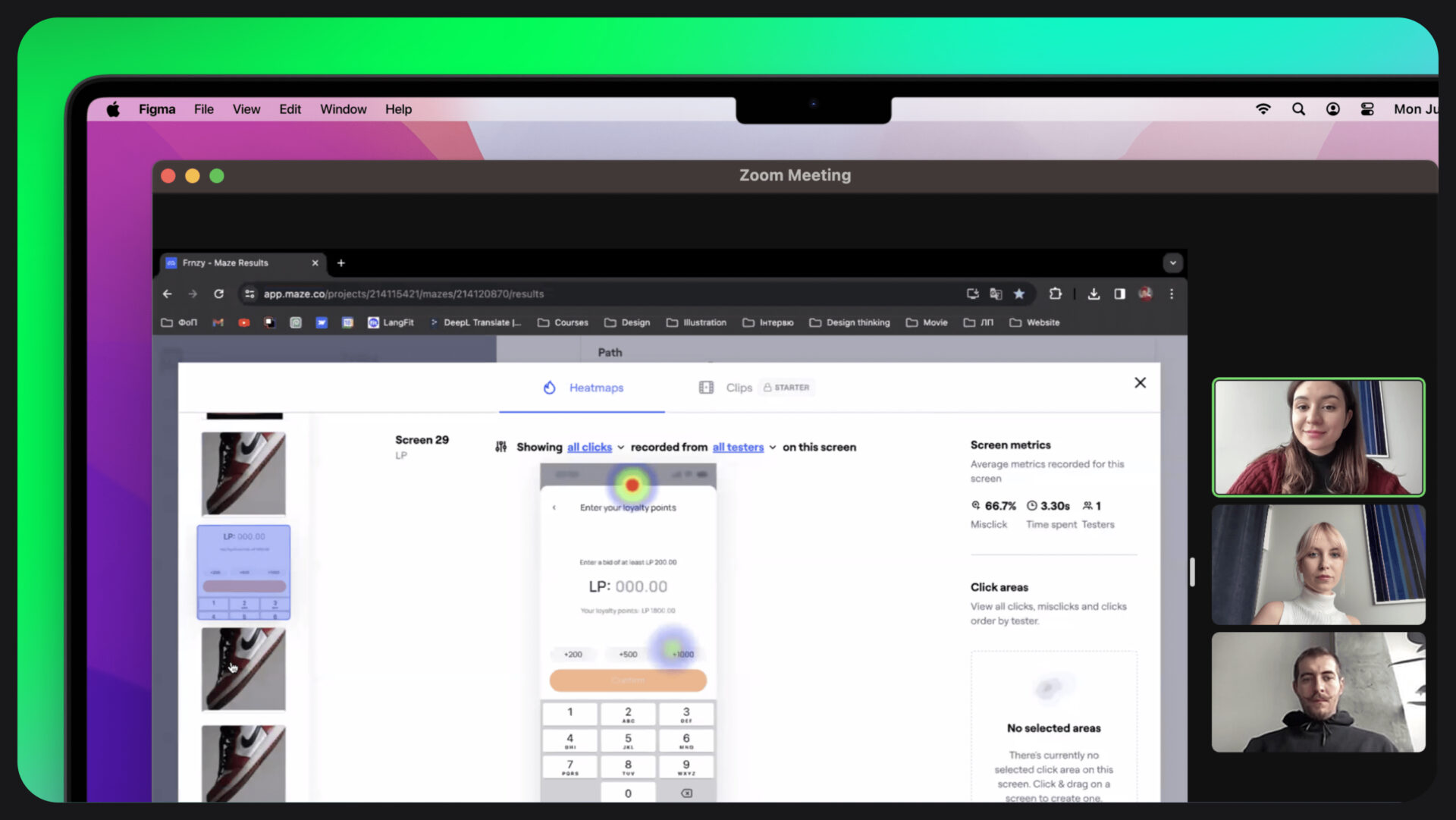Open the browser extensions puzzle icon
Viewport: 1456px width, 820px height.
coord(1055,294)
